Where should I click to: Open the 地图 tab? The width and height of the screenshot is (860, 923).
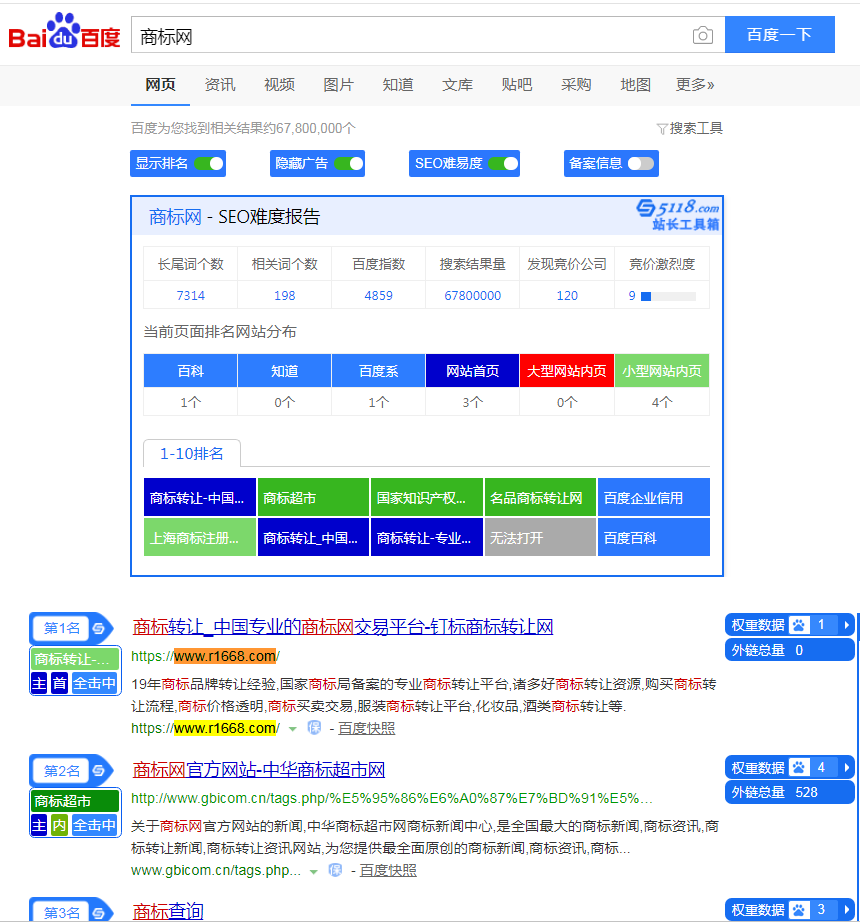(x=636, y=85)
